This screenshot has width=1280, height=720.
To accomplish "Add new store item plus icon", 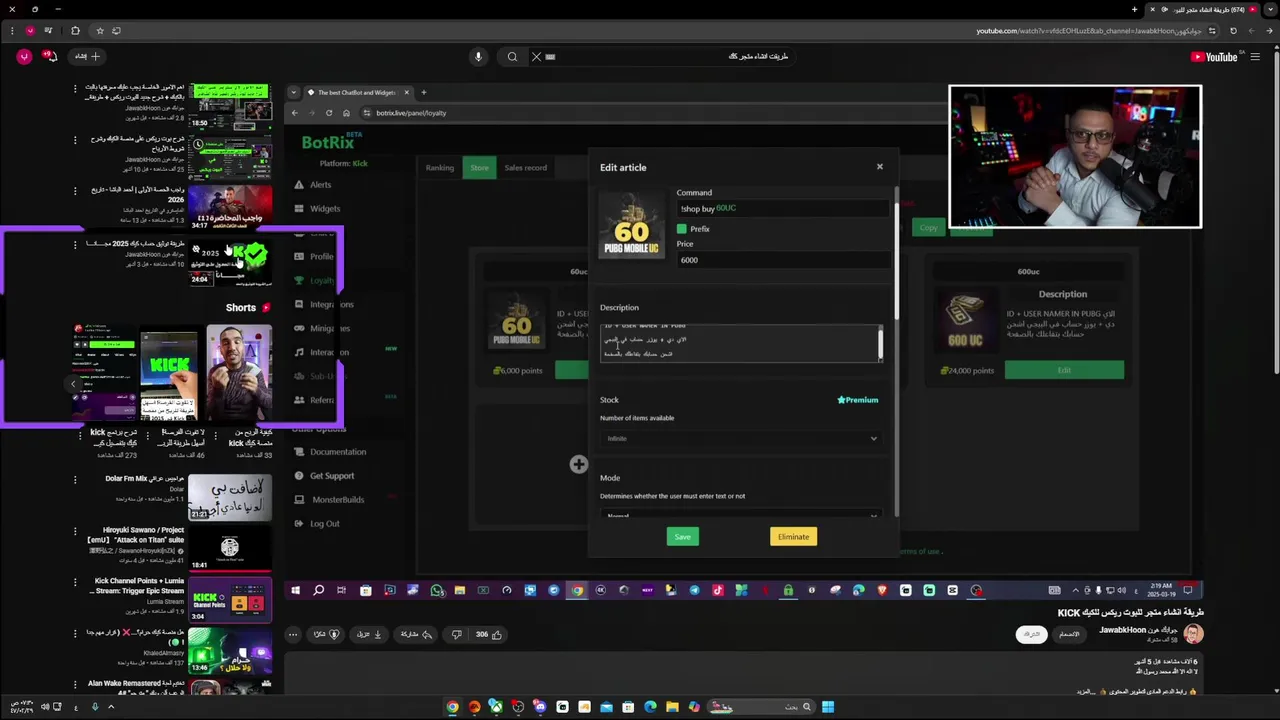I will (578, 464).
